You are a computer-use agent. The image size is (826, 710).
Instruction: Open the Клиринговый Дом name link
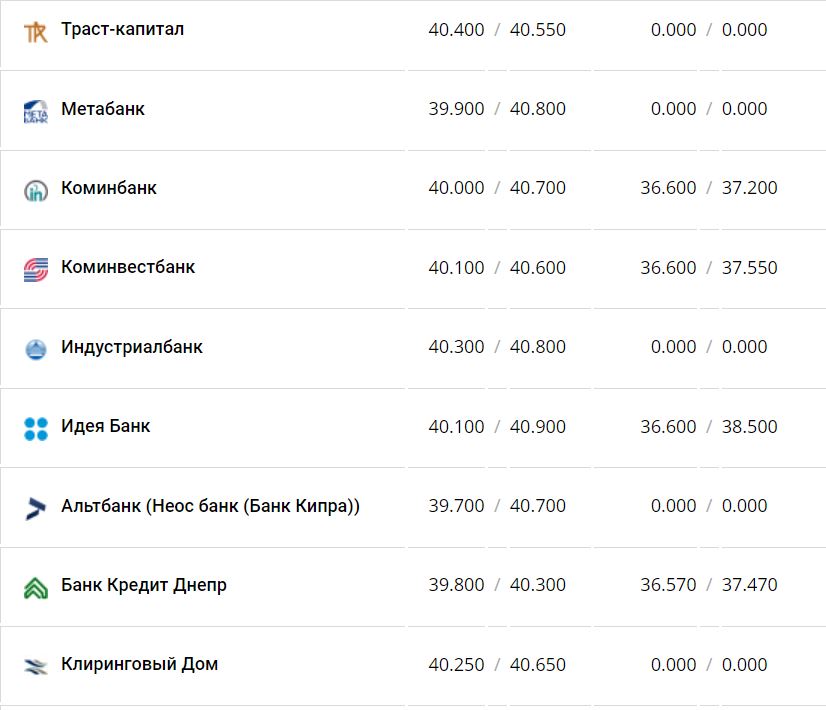(x=139, y=664)
